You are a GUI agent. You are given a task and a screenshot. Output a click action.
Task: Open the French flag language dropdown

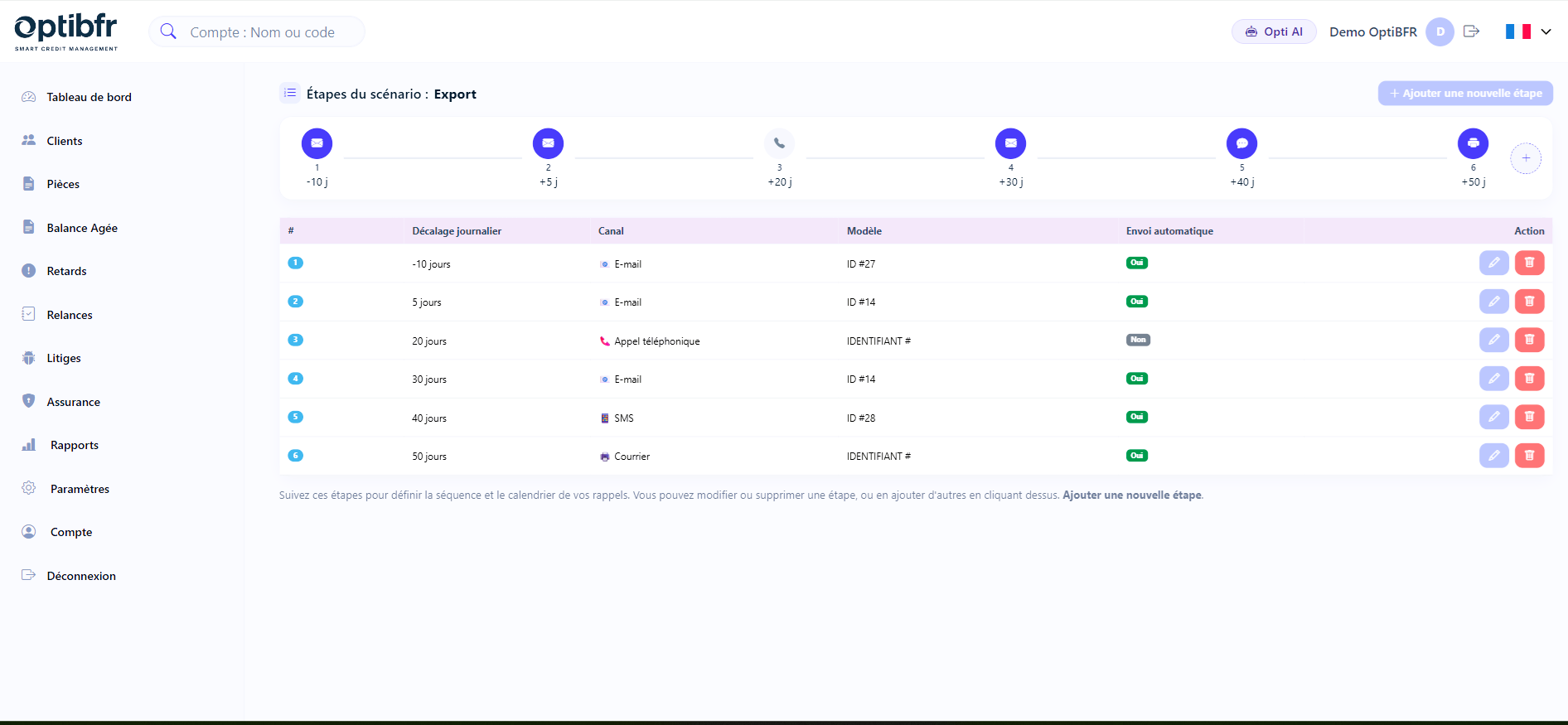1527,31
